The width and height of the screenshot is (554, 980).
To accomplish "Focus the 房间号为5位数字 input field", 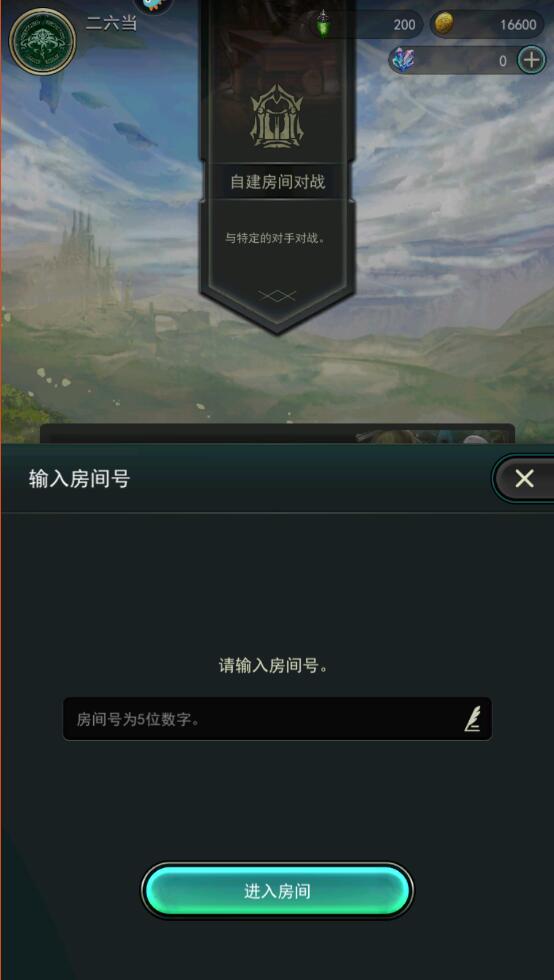I will click(277, 719).
